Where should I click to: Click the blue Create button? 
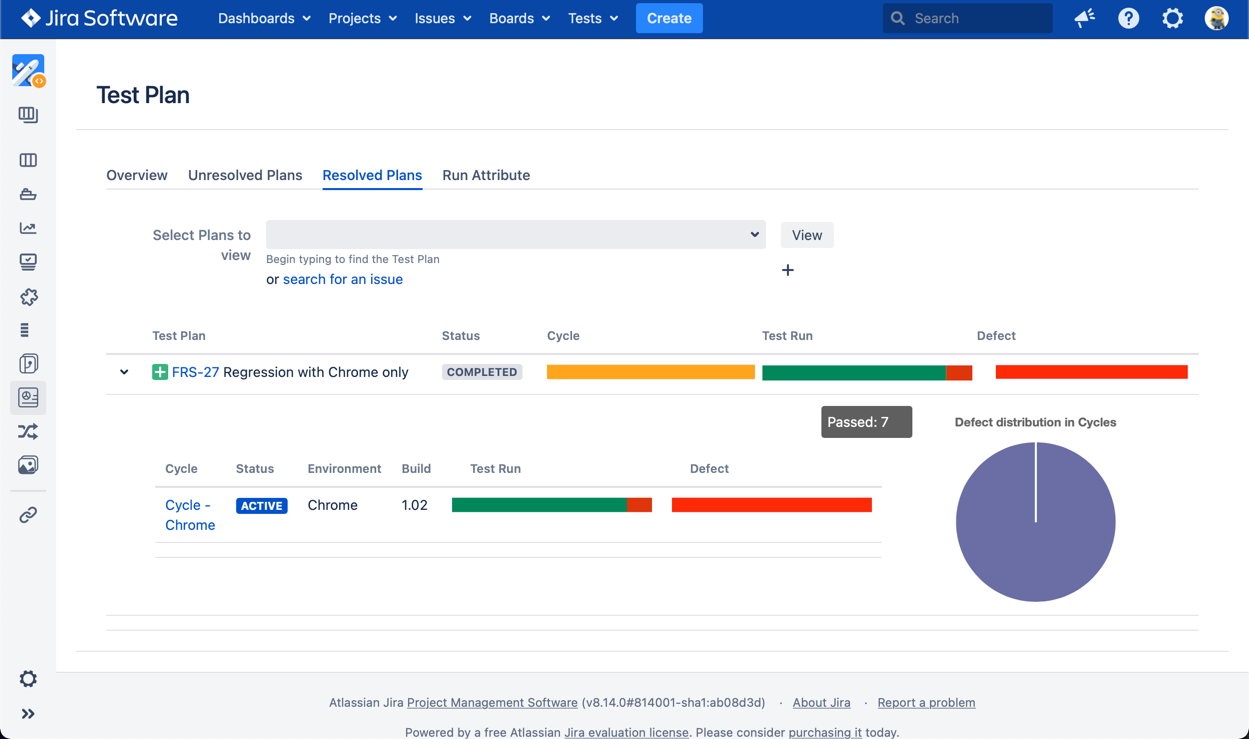(x=669, y=18)
